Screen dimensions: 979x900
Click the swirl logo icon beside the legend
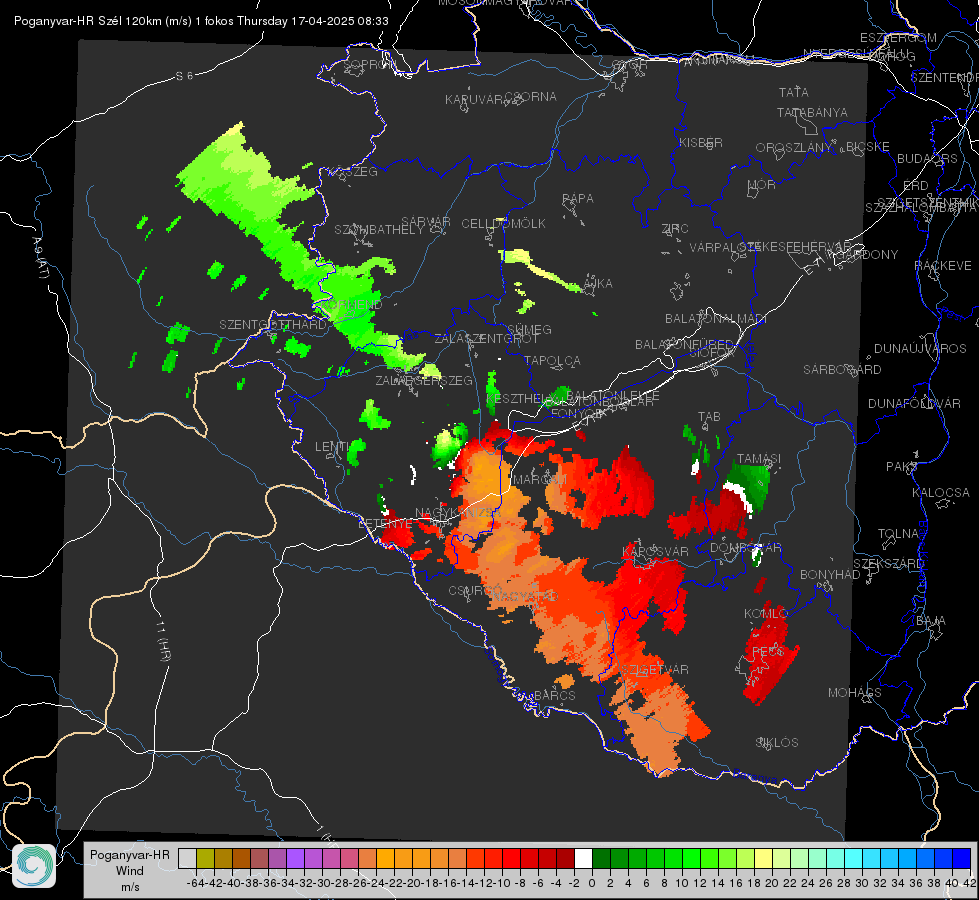click(x=34, y=866)
